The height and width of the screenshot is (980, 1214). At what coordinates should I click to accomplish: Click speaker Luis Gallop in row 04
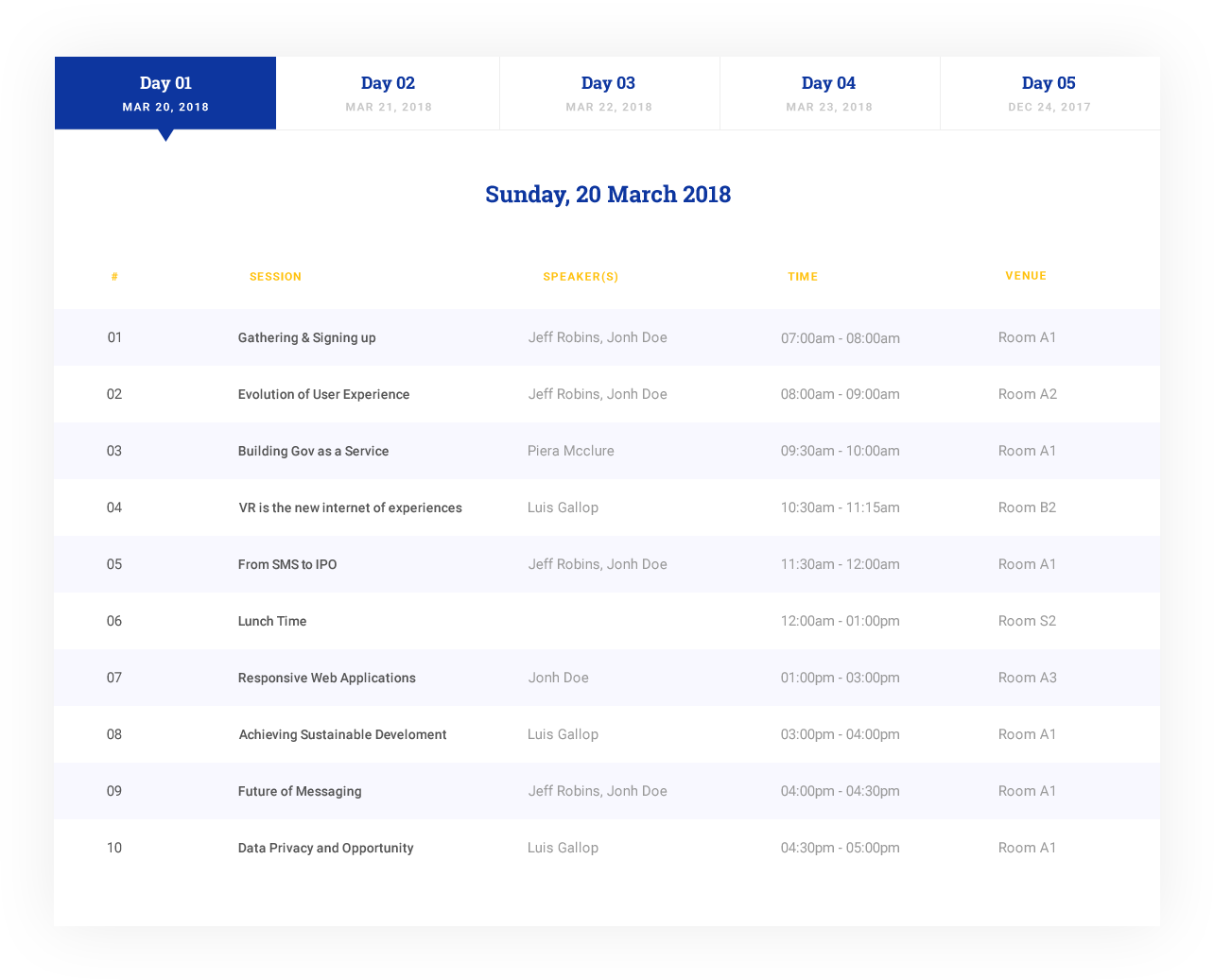pyautogui.click(x=563, y=507)
